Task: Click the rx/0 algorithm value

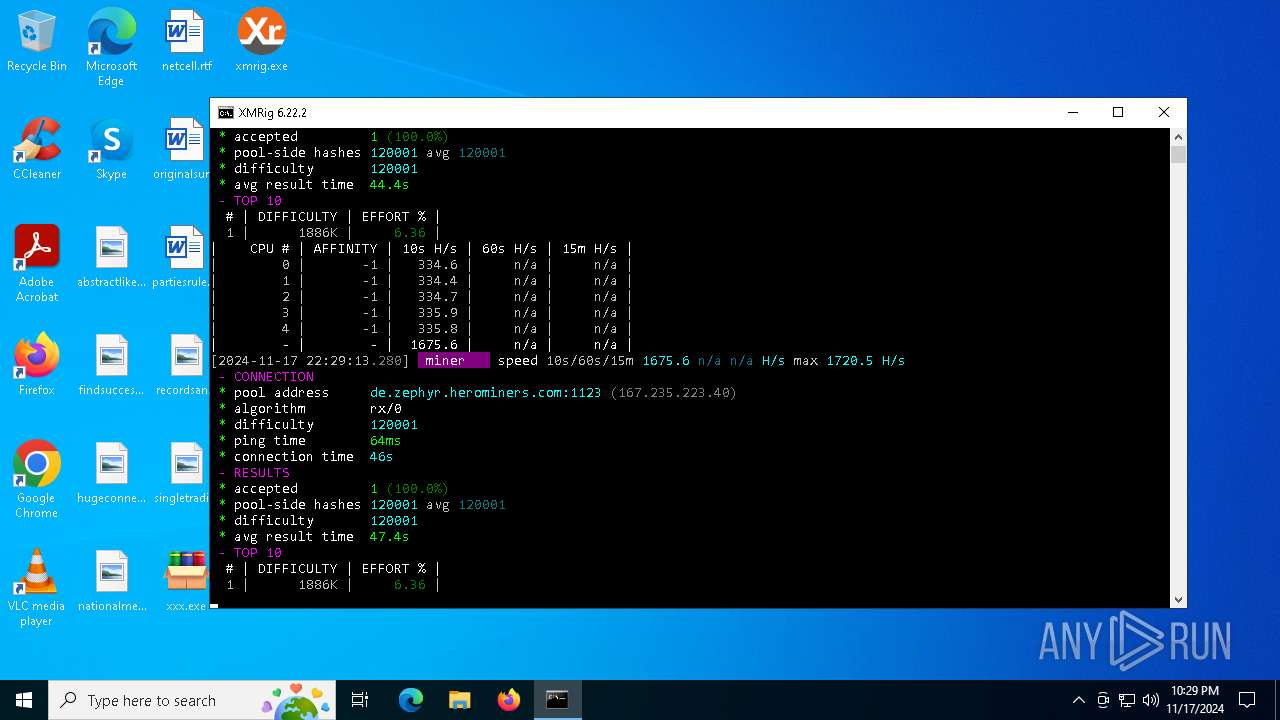Action: pyautogui.click(x=386, y=409)
